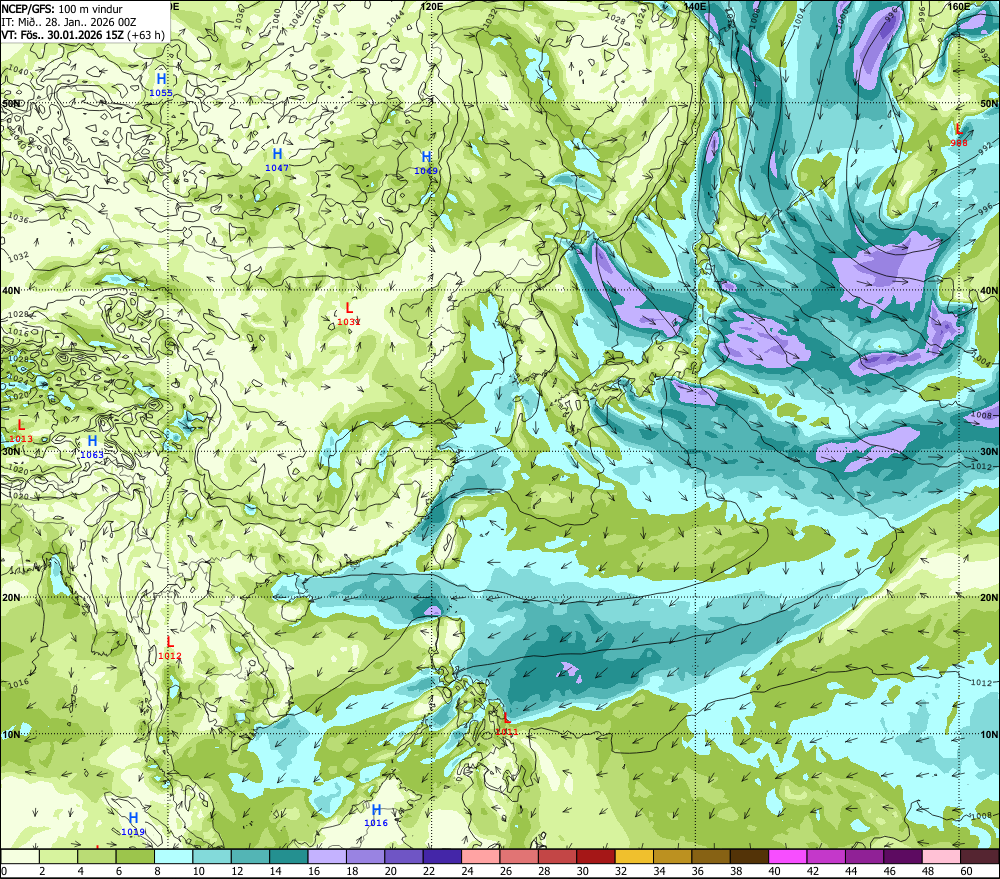Click the 10N latitude label on right edge
This screenshot has width=1000, height=879.
989,735
